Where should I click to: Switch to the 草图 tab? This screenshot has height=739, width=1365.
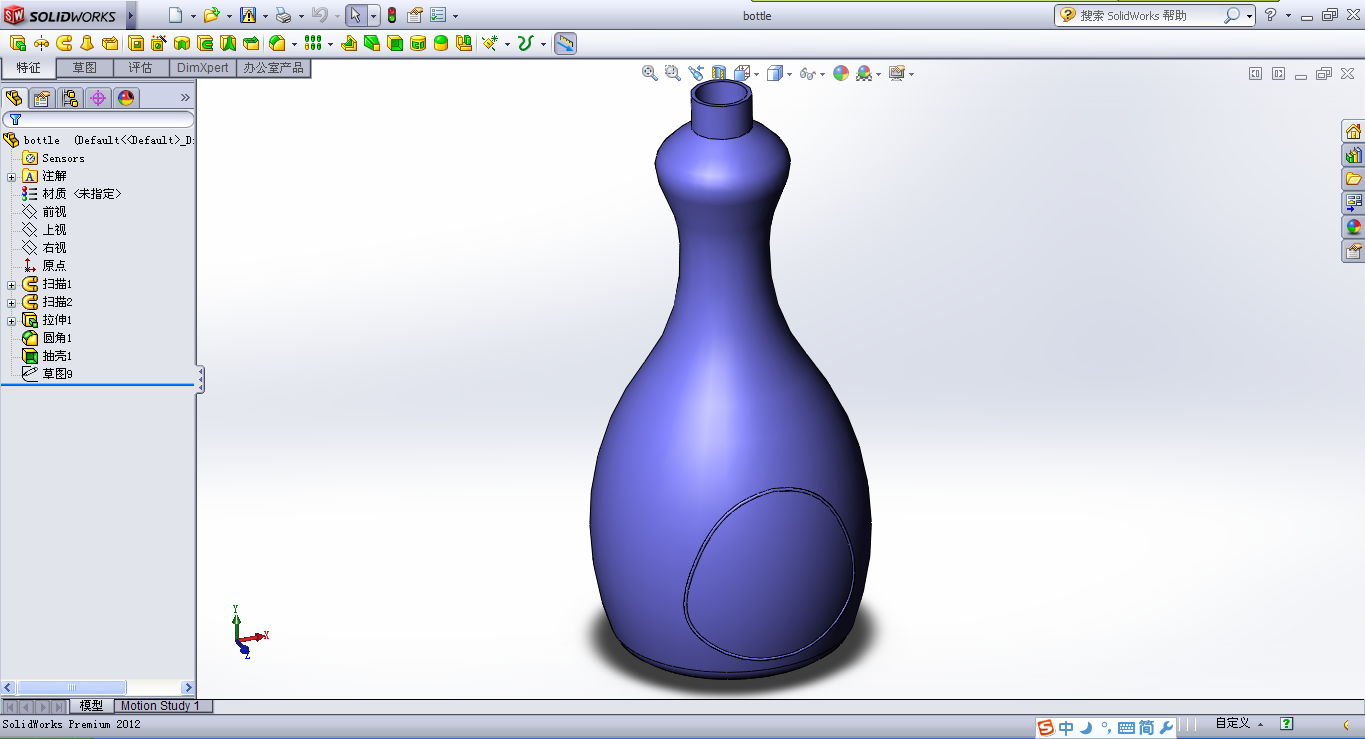tap(84, 68)
